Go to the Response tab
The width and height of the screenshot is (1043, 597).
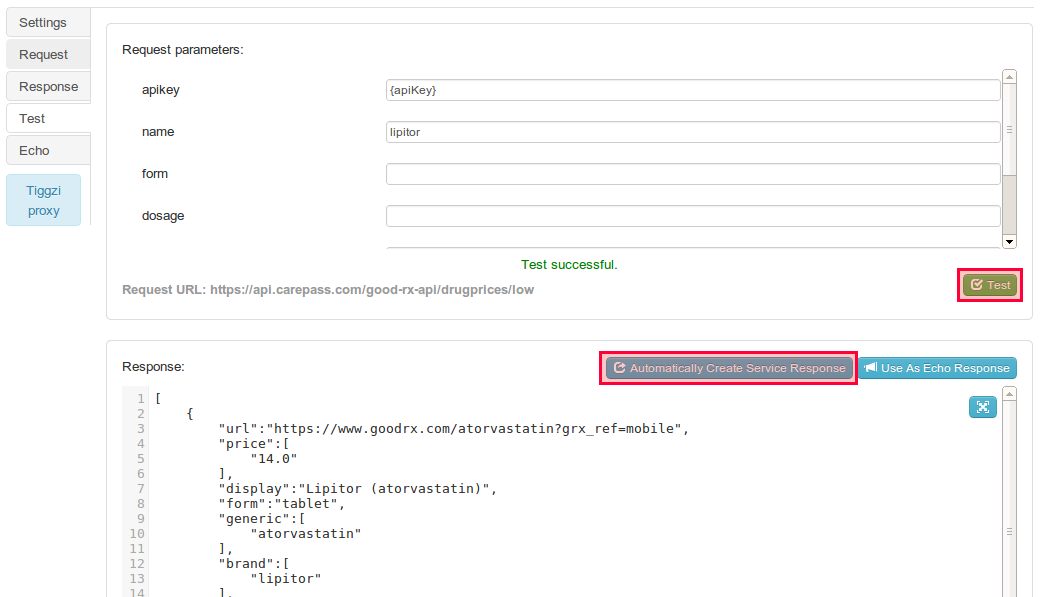[x=48, y=86]
